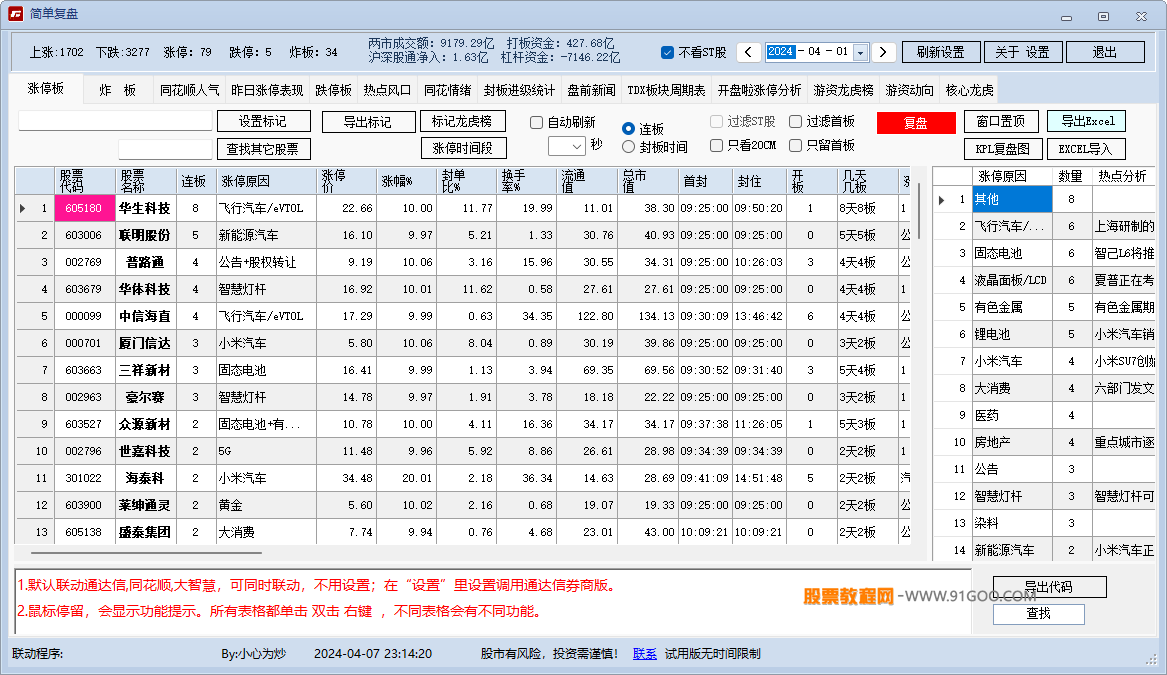Select the 连板 radio button
The width and height of the screenshot is (1167, 675).
pos(628,129)
